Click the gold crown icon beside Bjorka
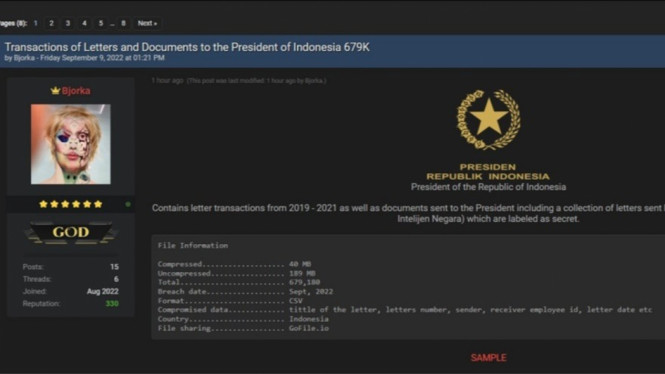 tap(55, 90)
